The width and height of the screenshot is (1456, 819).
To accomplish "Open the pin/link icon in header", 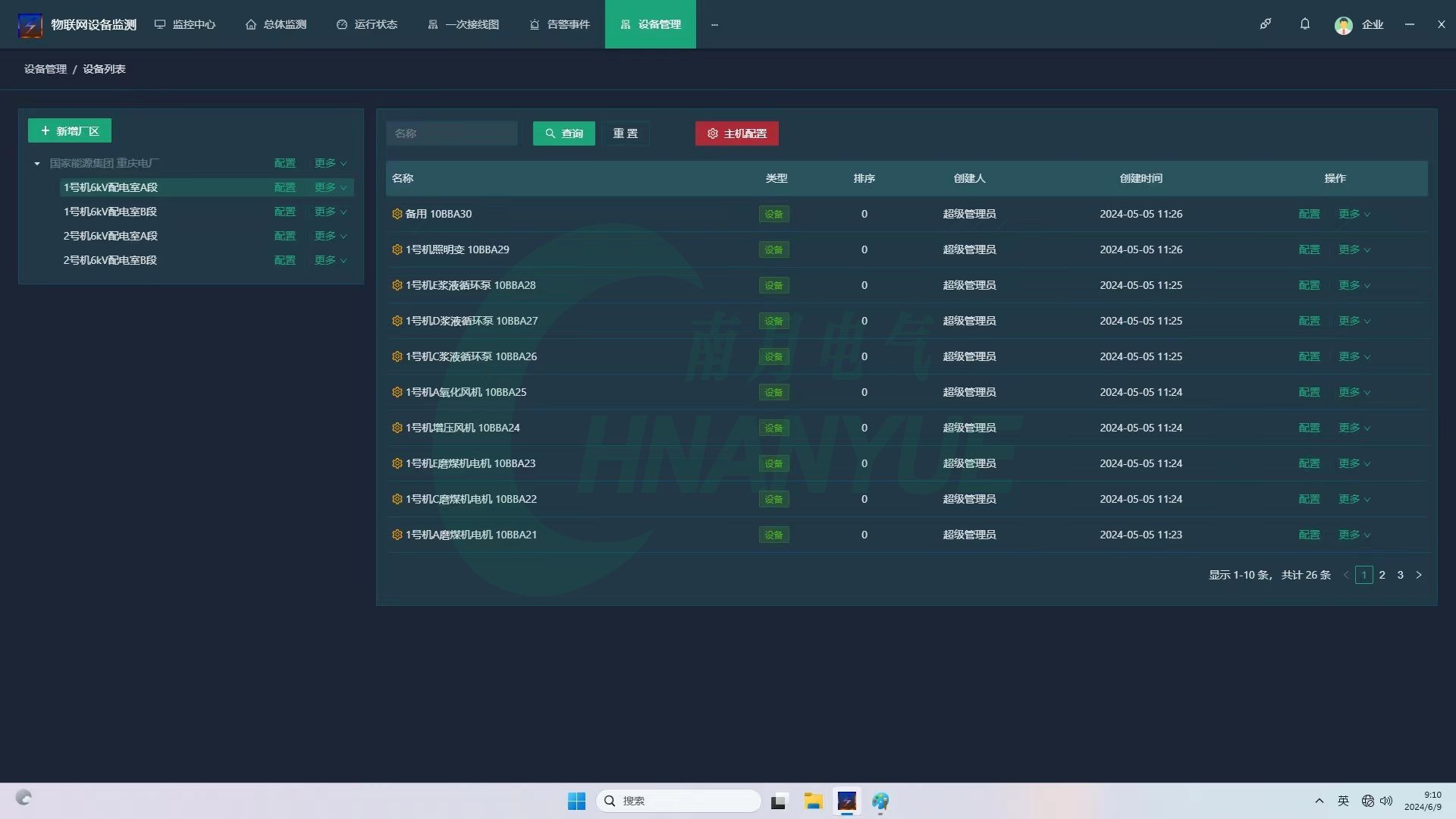I will tap(1266, 24).
